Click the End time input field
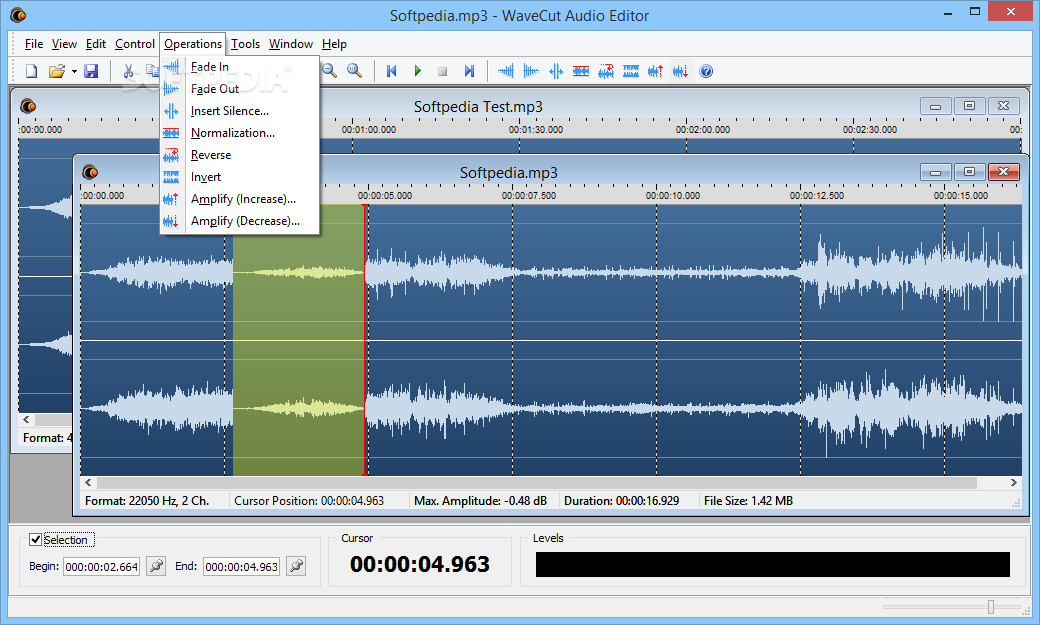Viewport: 1040px width, 625px height. 241,567
